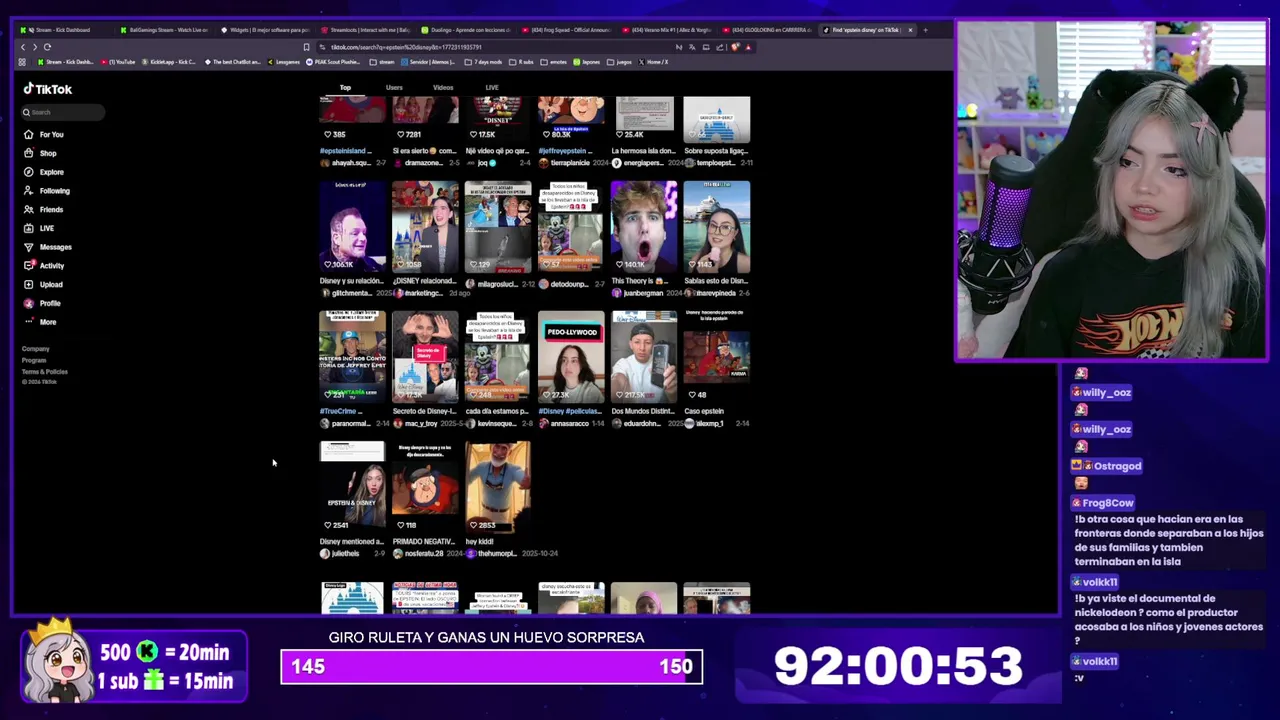Click the TikTok sidebar search field

(63, 112)
